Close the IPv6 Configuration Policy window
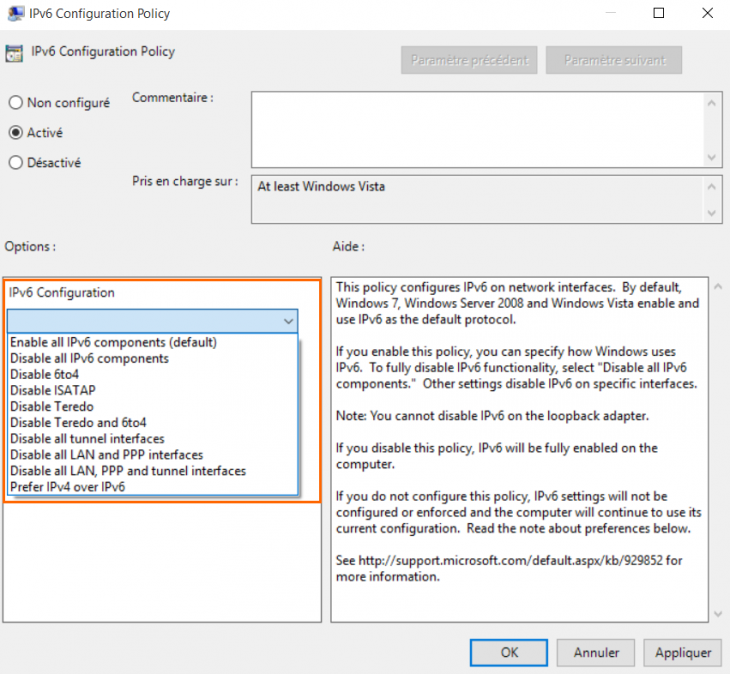The height and width of the screenshot is (674, 730). coord(707,13)
